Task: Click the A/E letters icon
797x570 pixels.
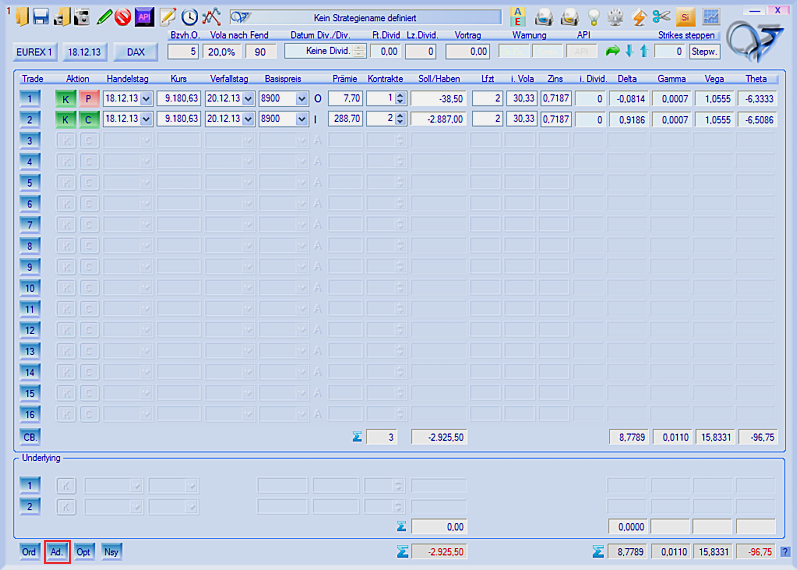Action: (518, 17)
